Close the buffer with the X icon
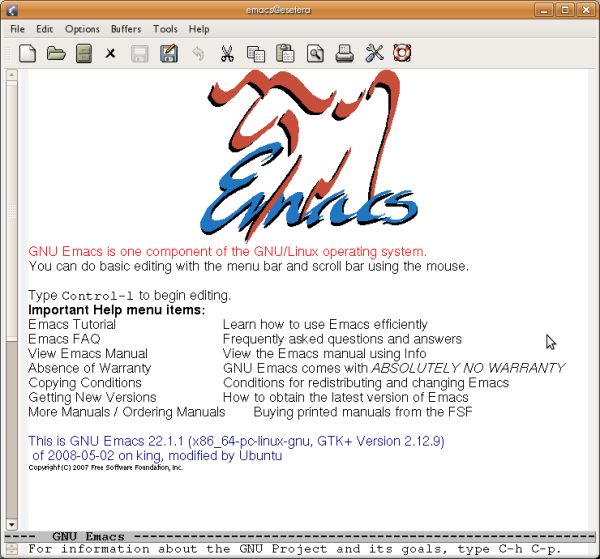600x559 pixels. [x=111, y=53]
